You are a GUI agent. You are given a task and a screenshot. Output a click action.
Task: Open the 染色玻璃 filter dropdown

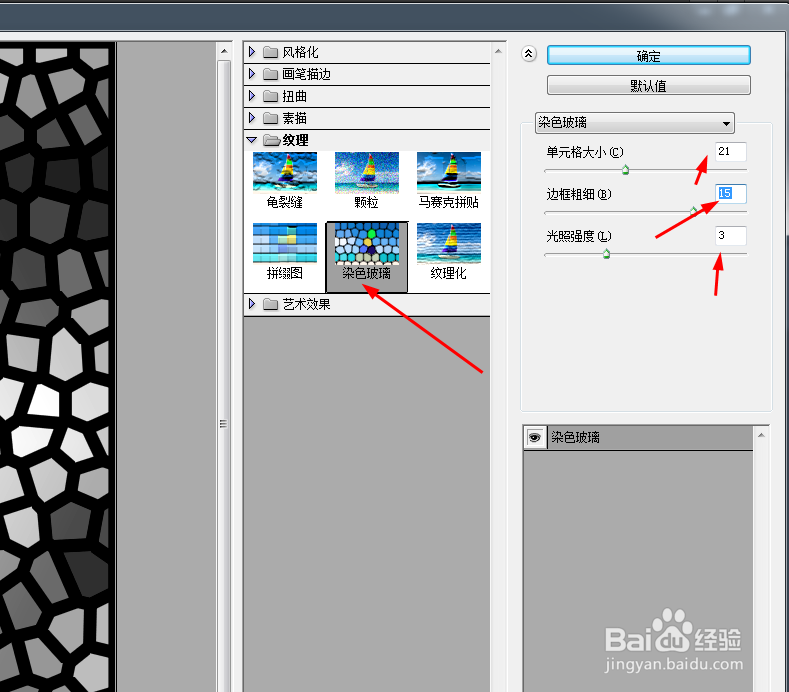click(635, 123)
